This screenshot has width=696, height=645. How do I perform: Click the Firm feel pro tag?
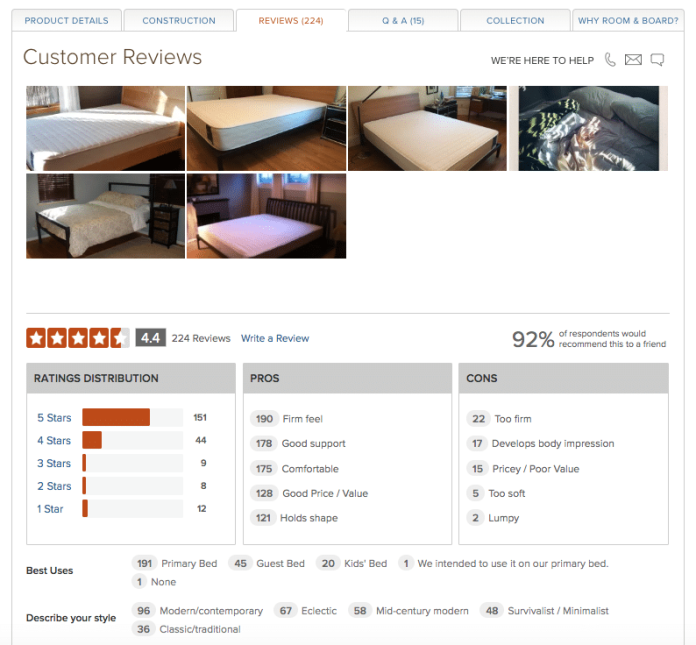click(286, 419)
